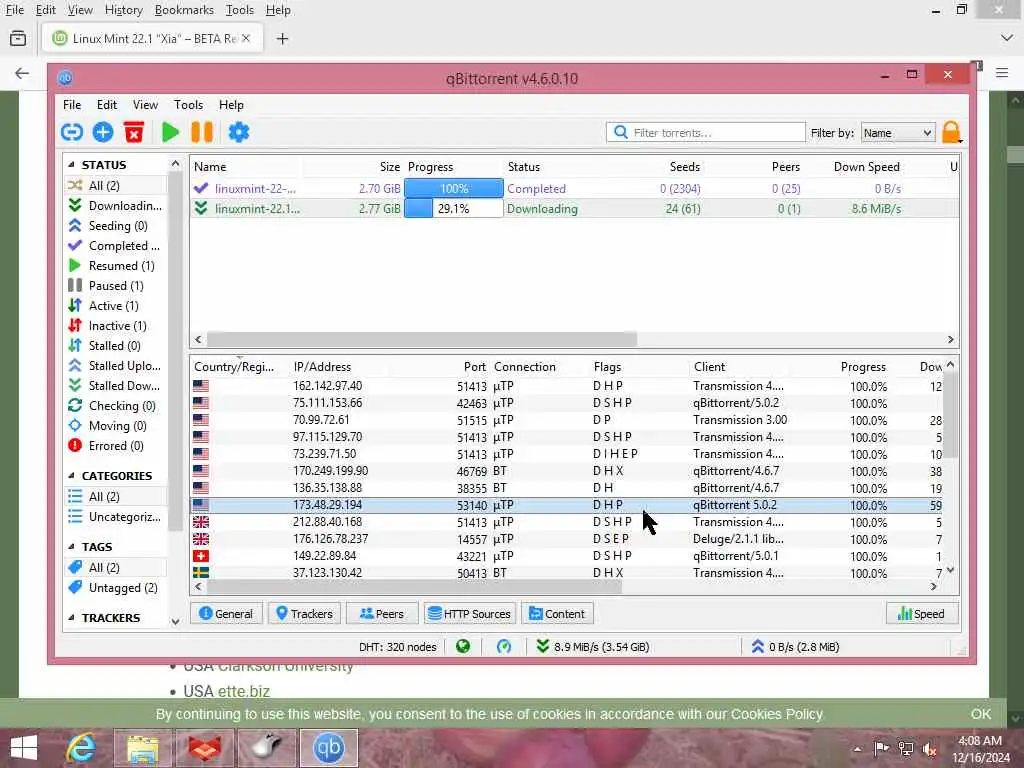Select the Errored (0) status filter
Screen dimensions: 1024x768
115,446
